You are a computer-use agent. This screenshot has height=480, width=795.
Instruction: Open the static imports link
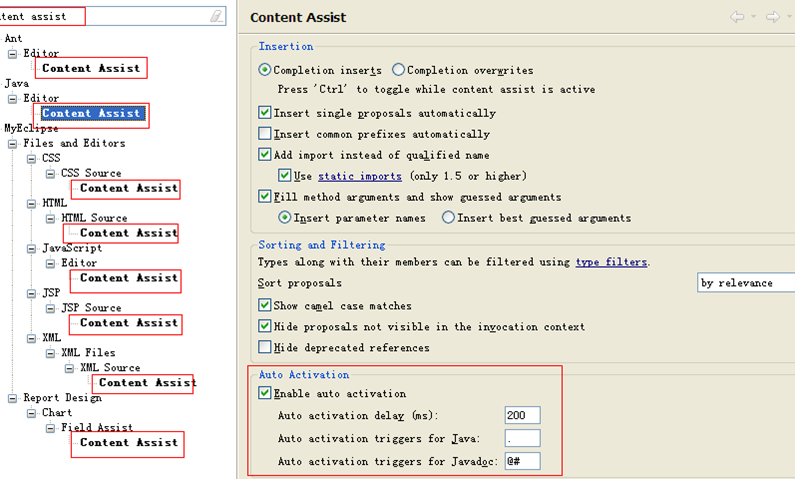[x=360, y=176]
